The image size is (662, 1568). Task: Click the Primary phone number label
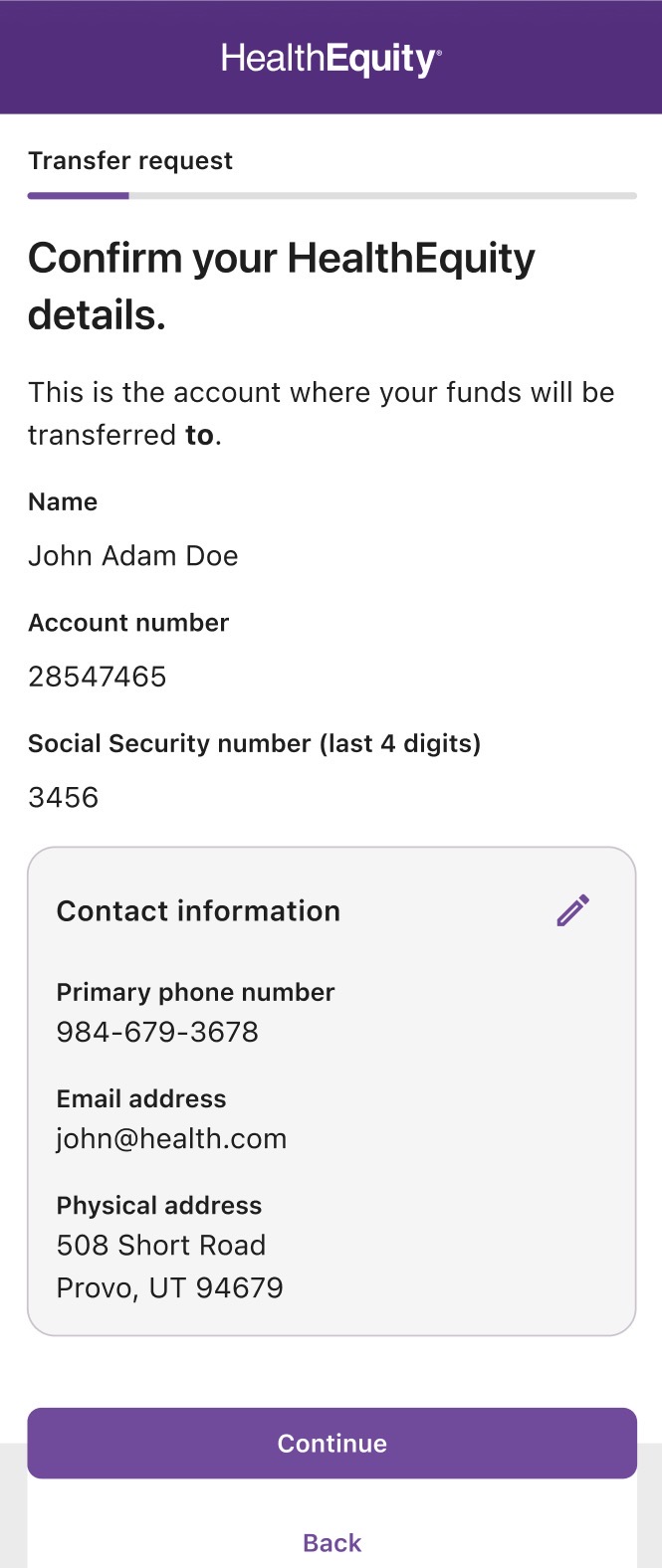tap(195, 992)
